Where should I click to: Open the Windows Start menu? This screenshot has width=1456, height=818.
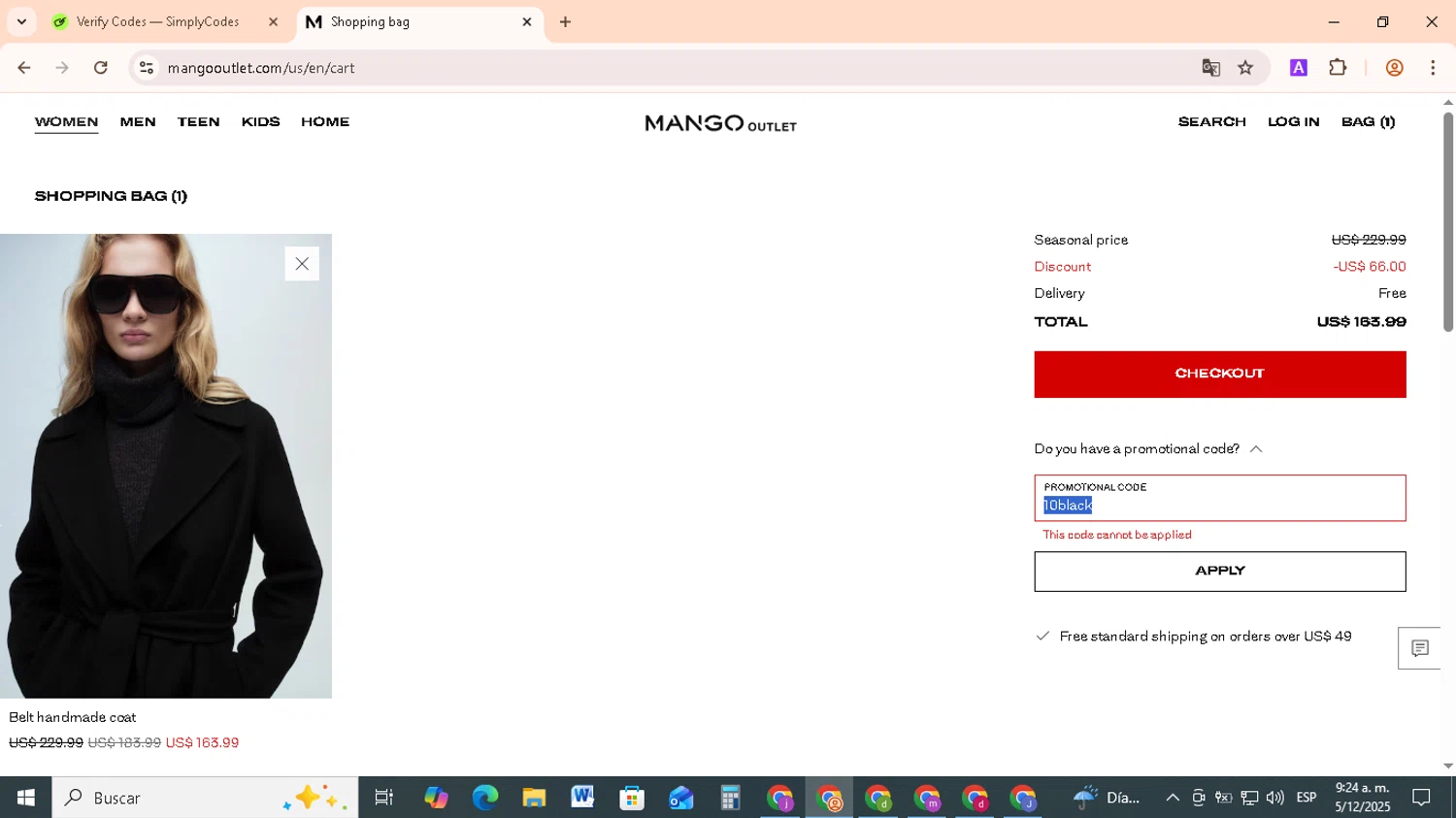[x=26, y=798]
